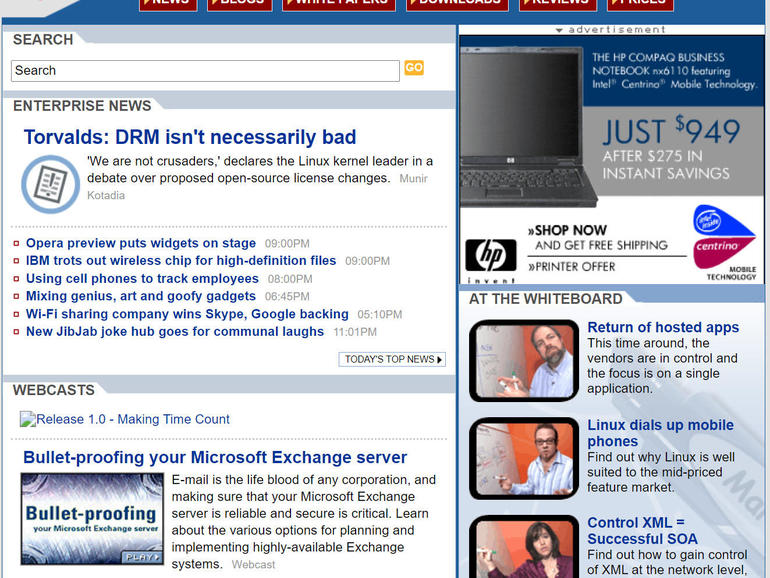This screenshot has width=770, height=578.
Task: Open Mixing genius, art and goofy gadgets
Action: pyautogui.click(x=141, y=296)
